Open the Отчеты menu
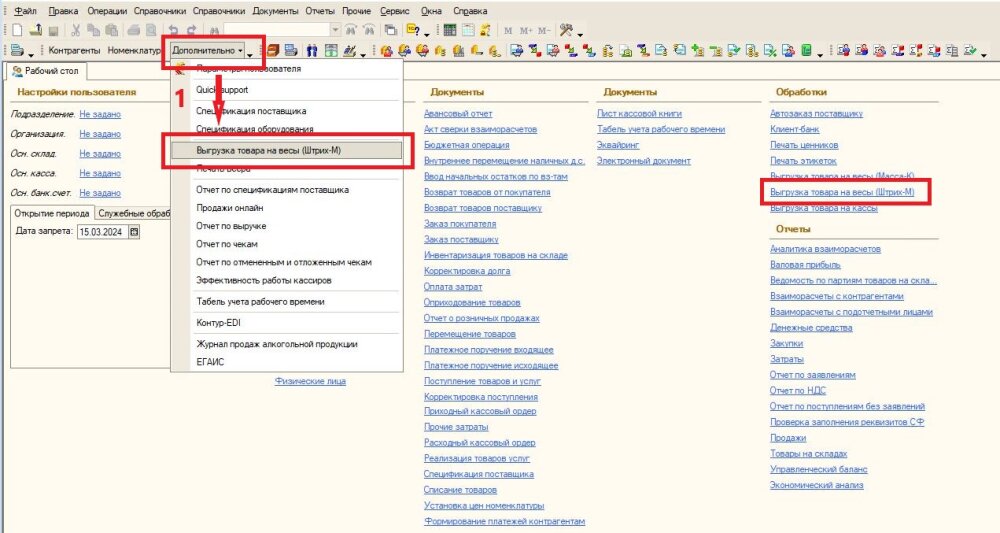This screenshot has width=1000, height=533. [320, 11]
